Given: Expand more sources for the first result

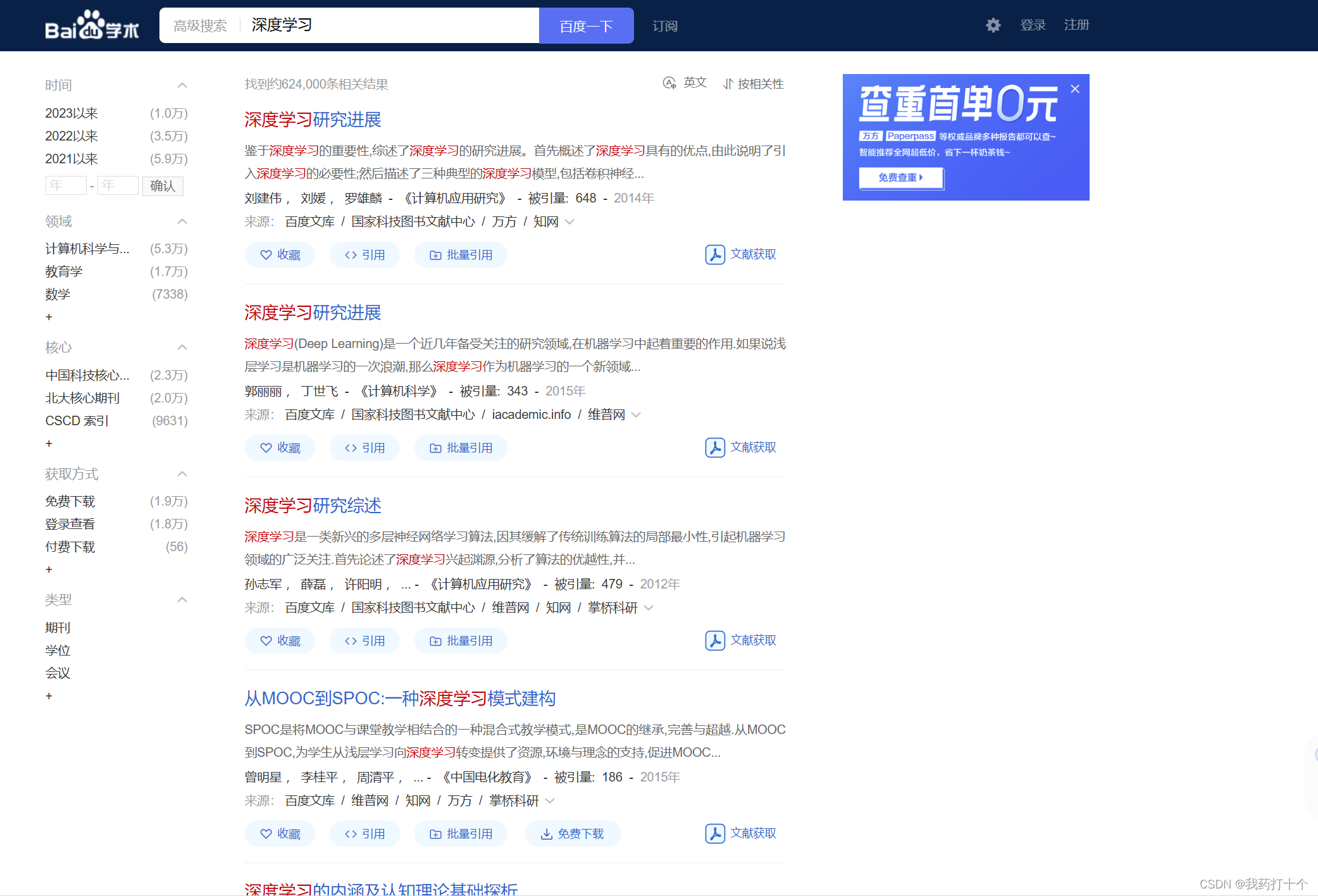Looking at the screenshot, I should tap(569, 222).
